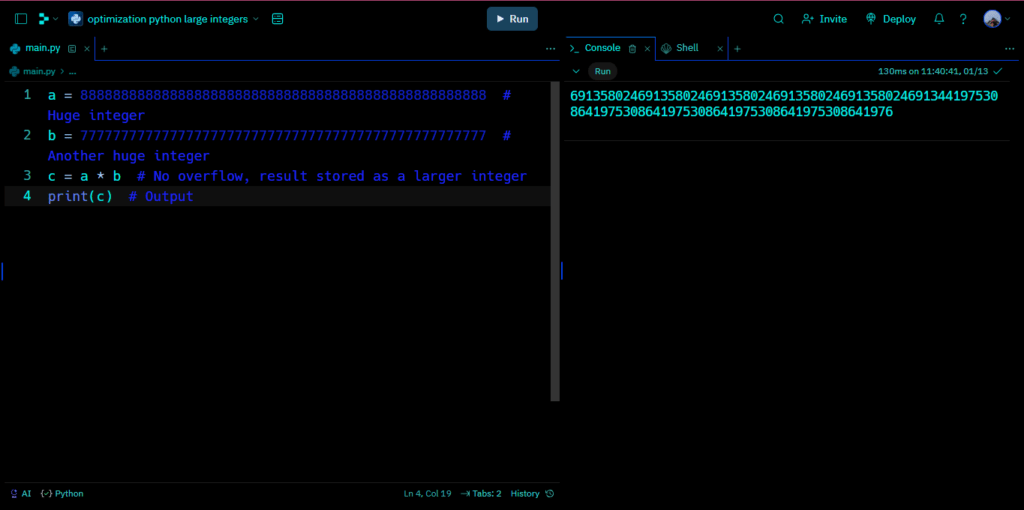Click the Ln 4, Col 19 indicator
1024x510 pixels.
pos(428,494)
